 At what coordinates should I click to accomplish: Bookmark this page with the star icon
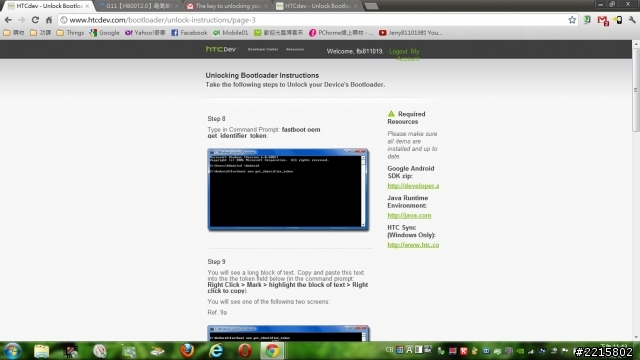[572, 20]
